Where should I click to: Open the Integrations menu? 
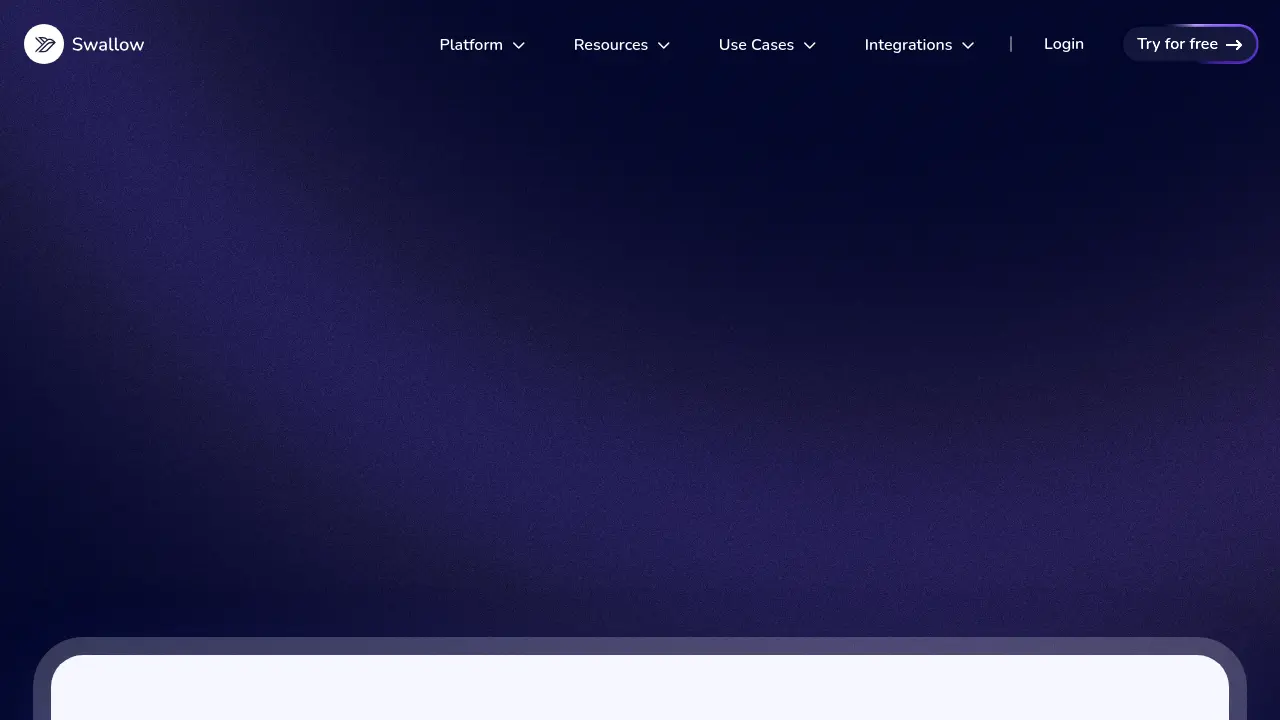pos(908,45)
